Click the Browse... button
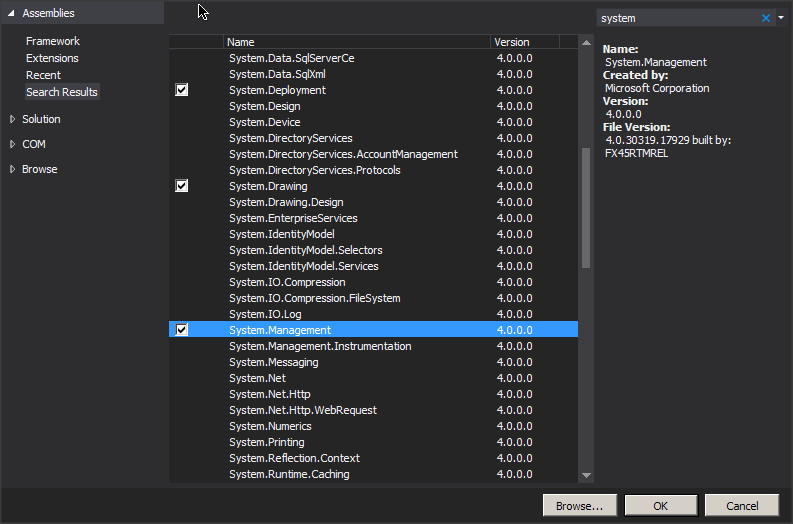Viewport: 793px width, 524px height. pyautogui.click(x=580, y=506)
